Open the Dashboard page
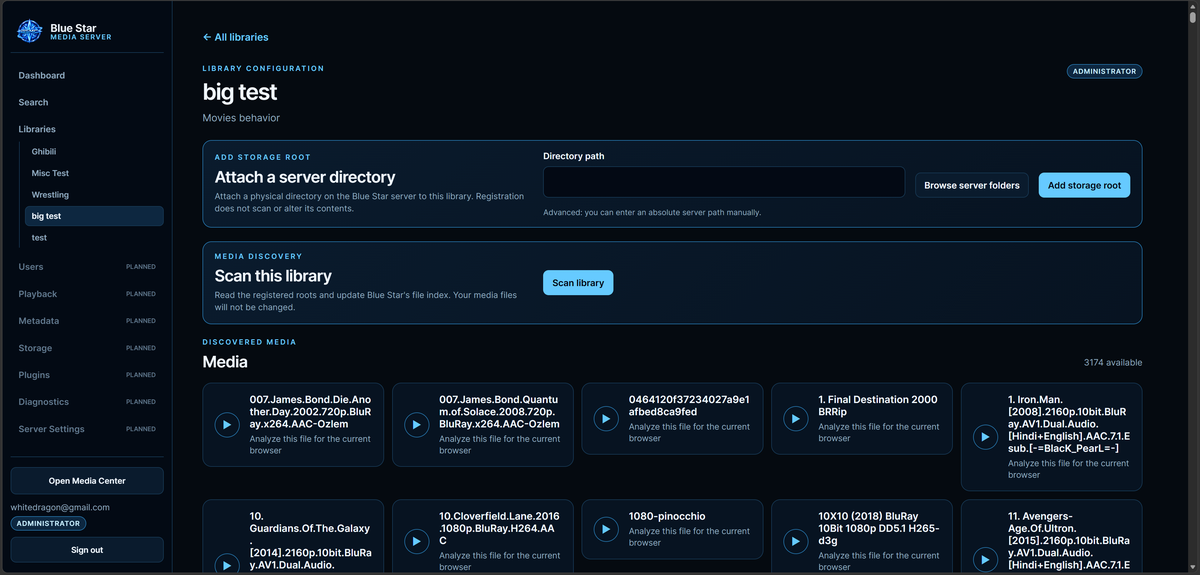1200x575 pixels. (x=41, y=75)
